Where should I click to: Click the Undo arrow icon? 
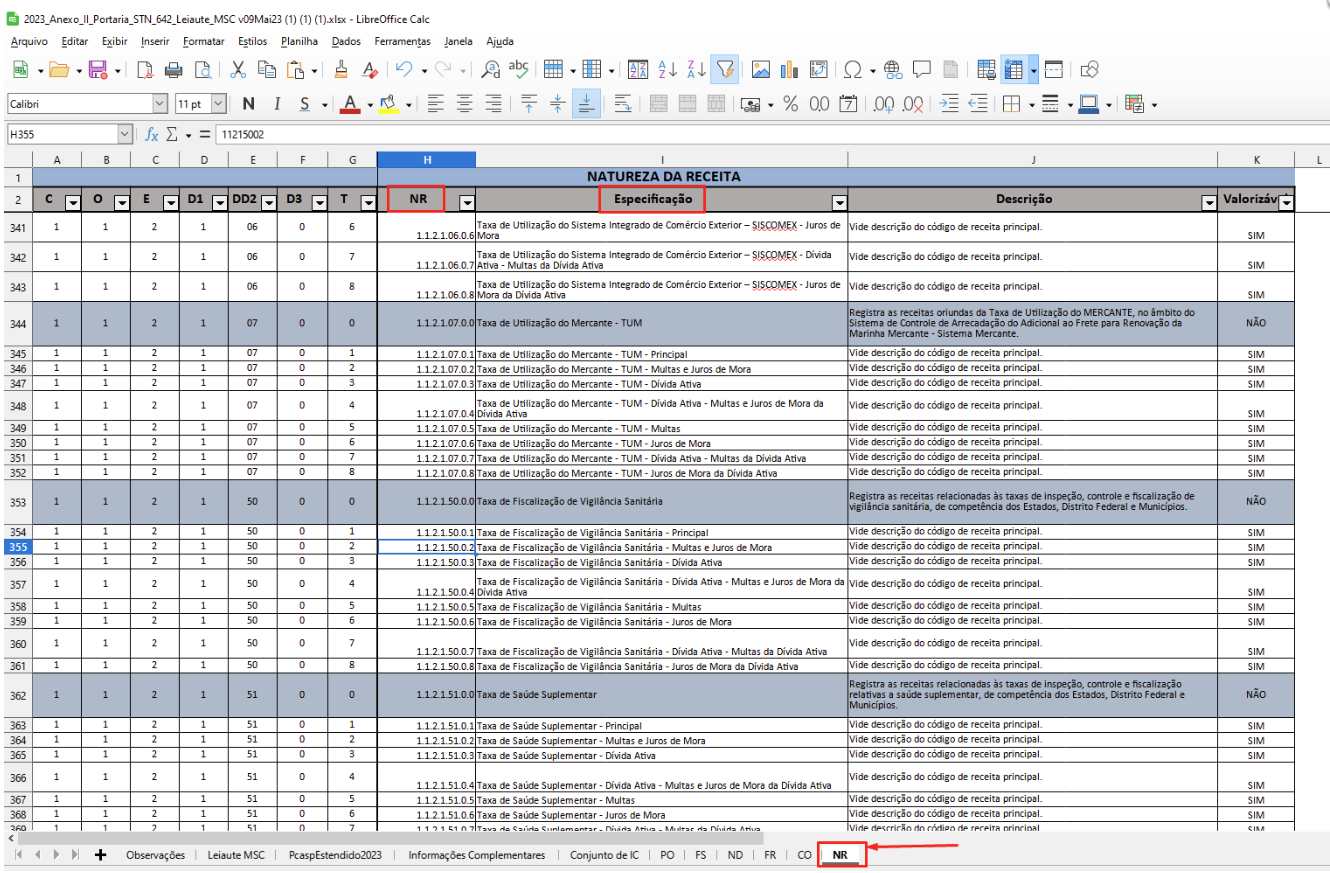coord(403,69)
